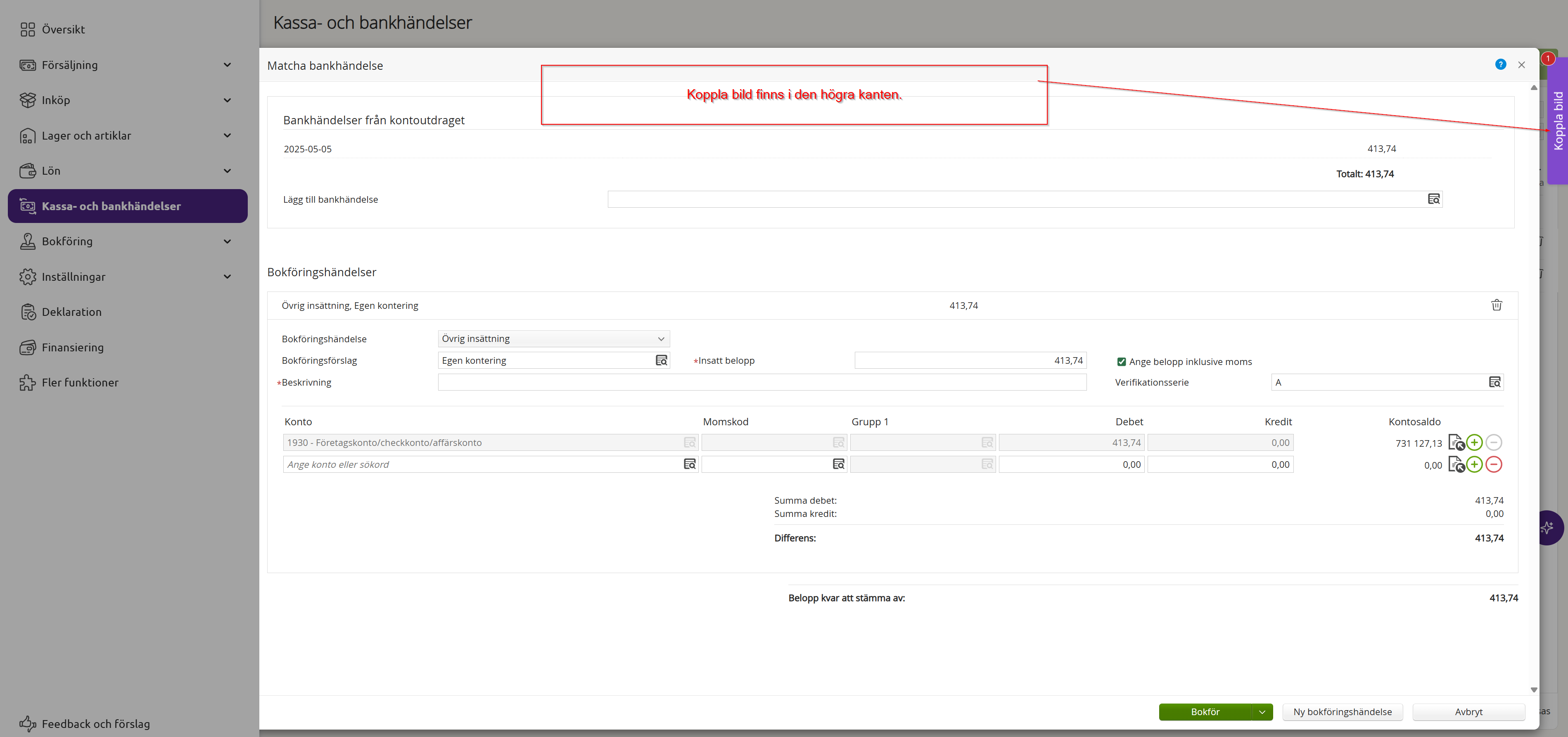Remove second row with red minus icon
Screen dimensions: 1568x737
[1494, 464]
